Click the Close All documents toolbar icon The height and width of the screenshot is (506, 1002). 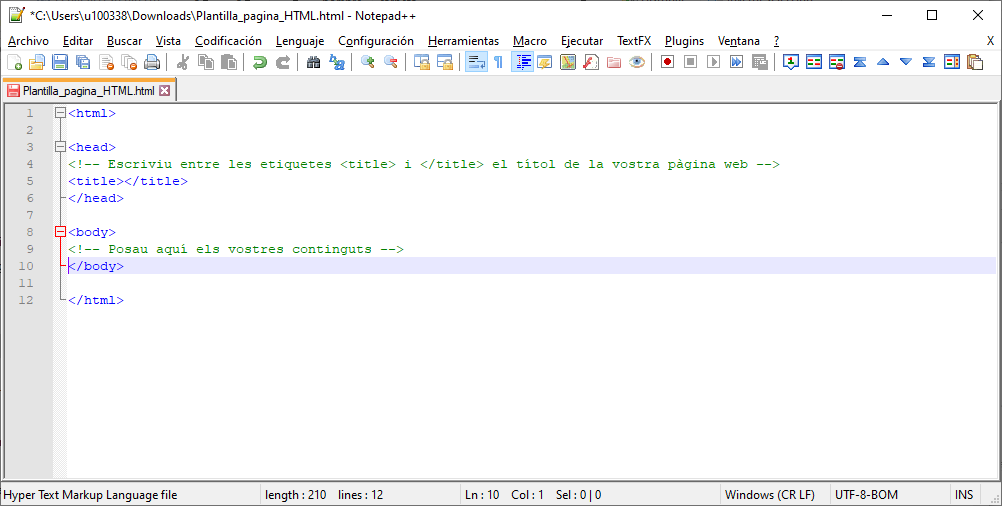(129, 62)
